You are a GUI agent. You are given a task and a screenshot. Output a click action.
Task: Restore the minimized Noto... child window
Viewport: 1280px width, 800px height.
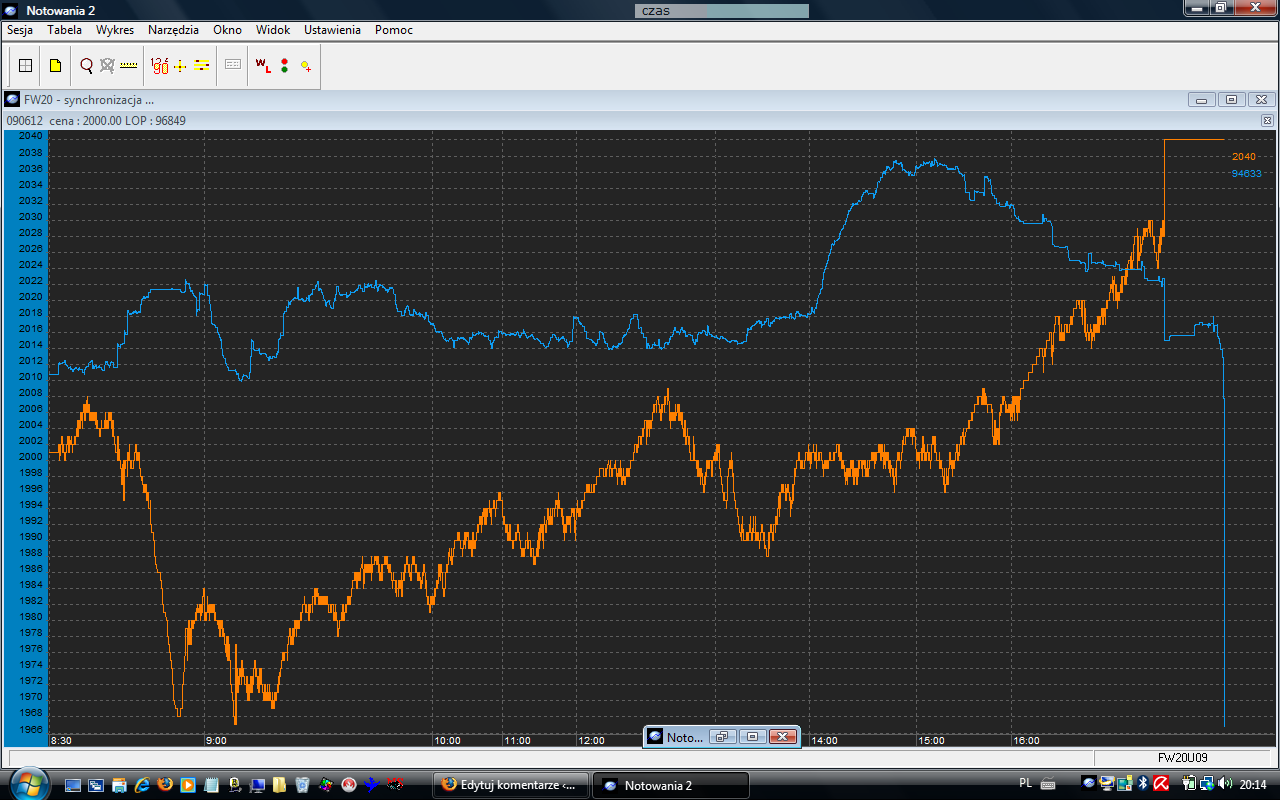(x=723, y=737)
